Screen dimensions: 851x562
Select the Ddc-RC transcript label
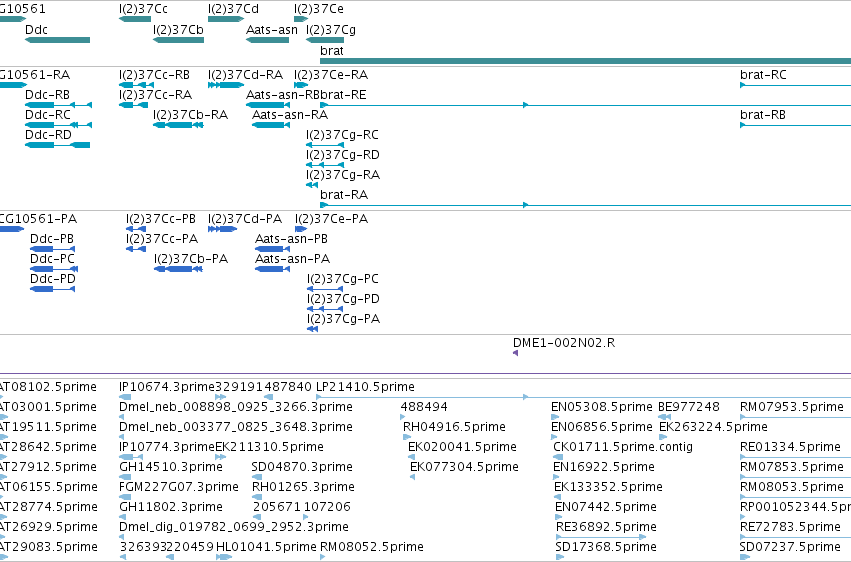coord(48,115)
